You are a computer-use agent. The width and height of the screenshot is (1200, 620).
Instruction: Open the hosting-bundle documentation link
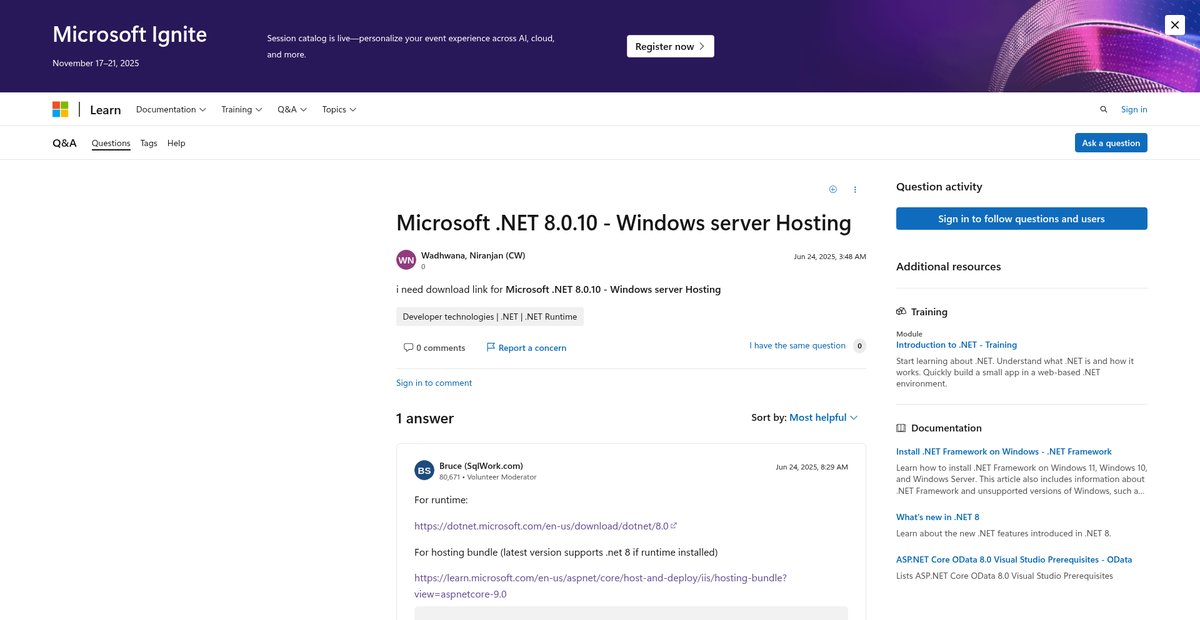click(x=600, y=586)
